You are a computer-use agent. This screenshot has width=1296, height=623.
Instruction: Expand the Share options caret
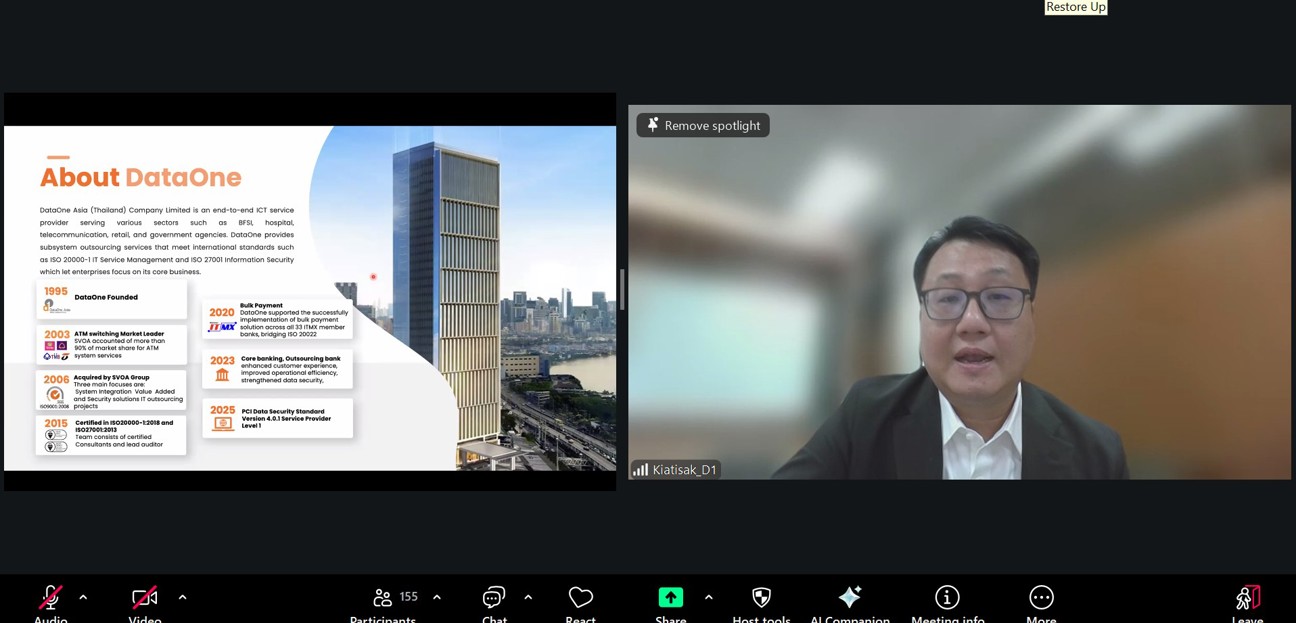click(x=709, y=597)
